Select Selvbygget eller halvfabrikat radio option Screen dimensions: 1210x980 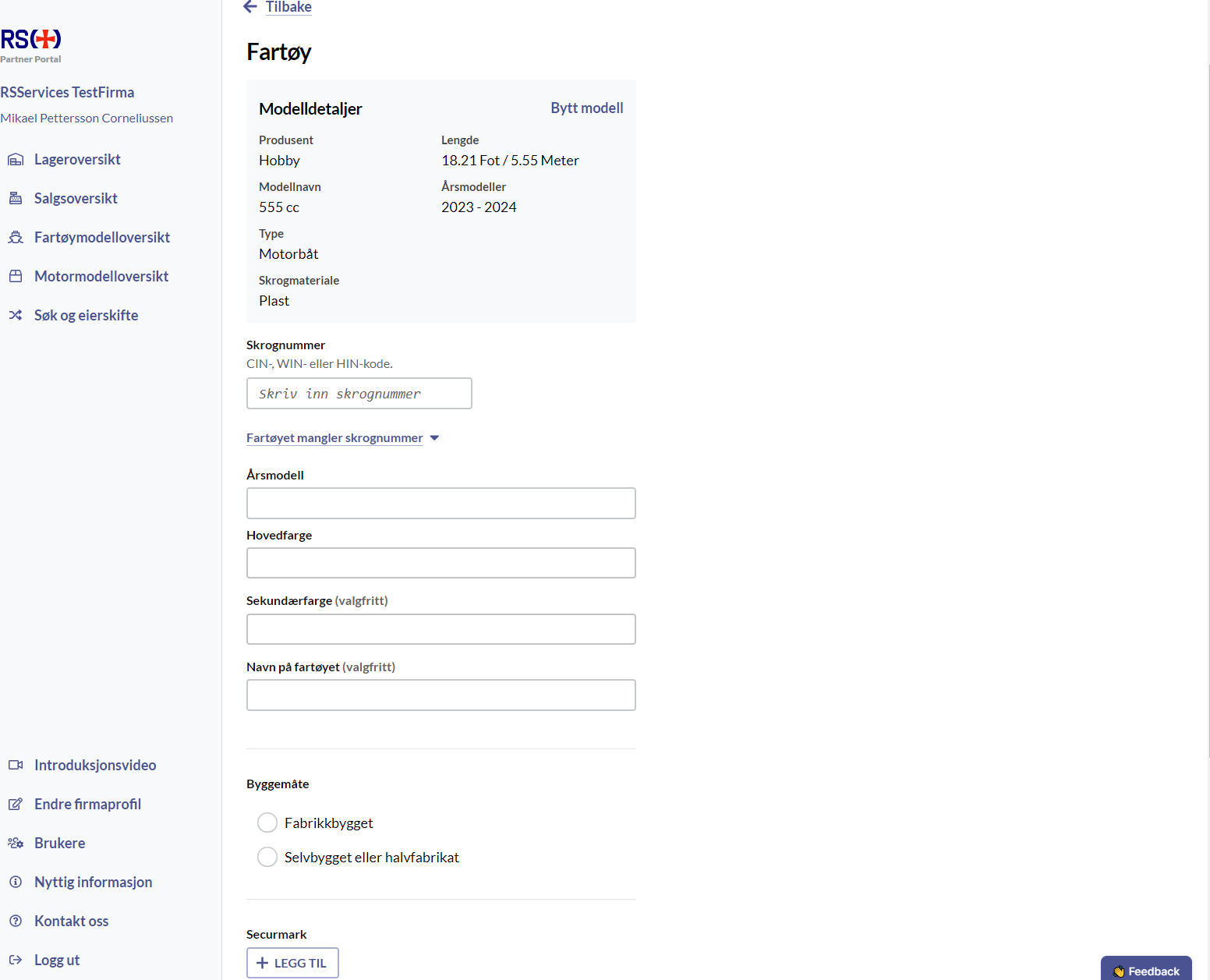point(267,857)
